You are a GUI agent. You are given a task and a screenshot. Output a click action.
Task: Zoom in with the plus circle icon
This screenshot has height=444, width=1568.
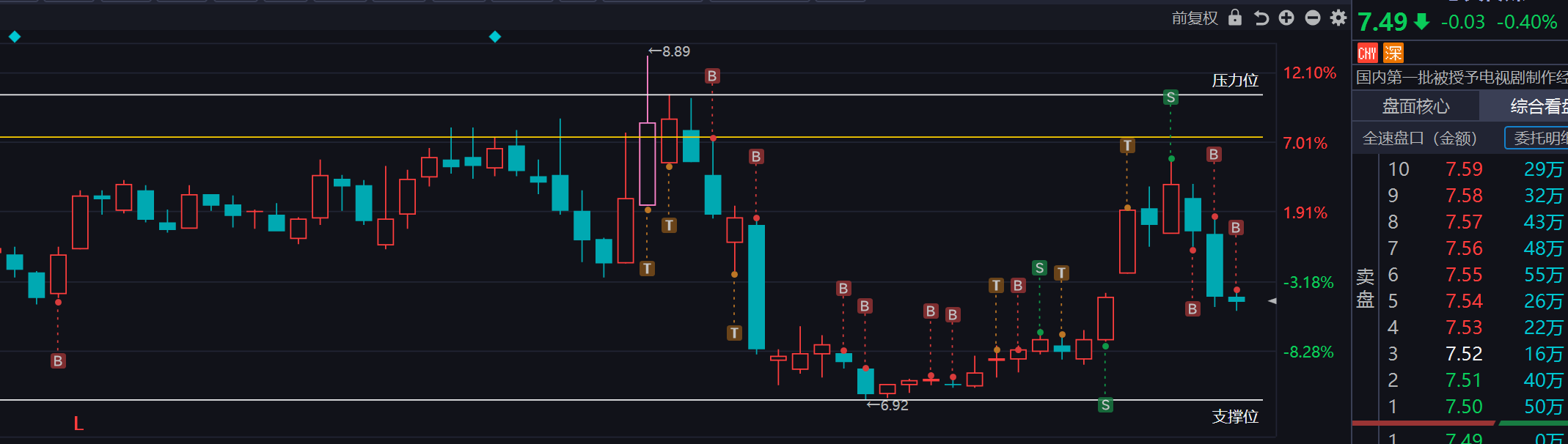click(x=1286, y=18)
